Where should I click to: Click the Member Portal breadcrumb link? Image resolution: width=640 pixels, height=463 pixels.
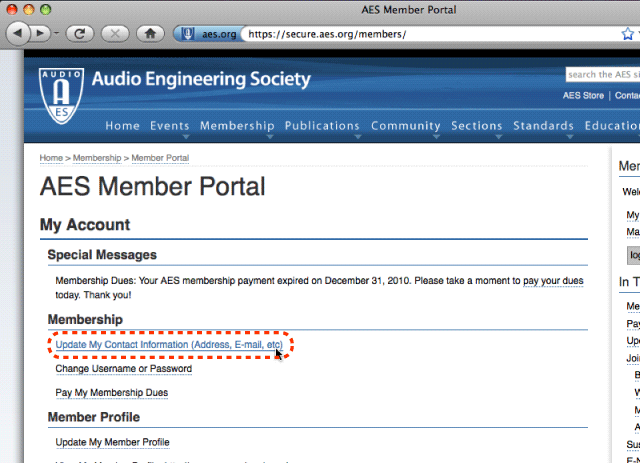tap(160, 158)
